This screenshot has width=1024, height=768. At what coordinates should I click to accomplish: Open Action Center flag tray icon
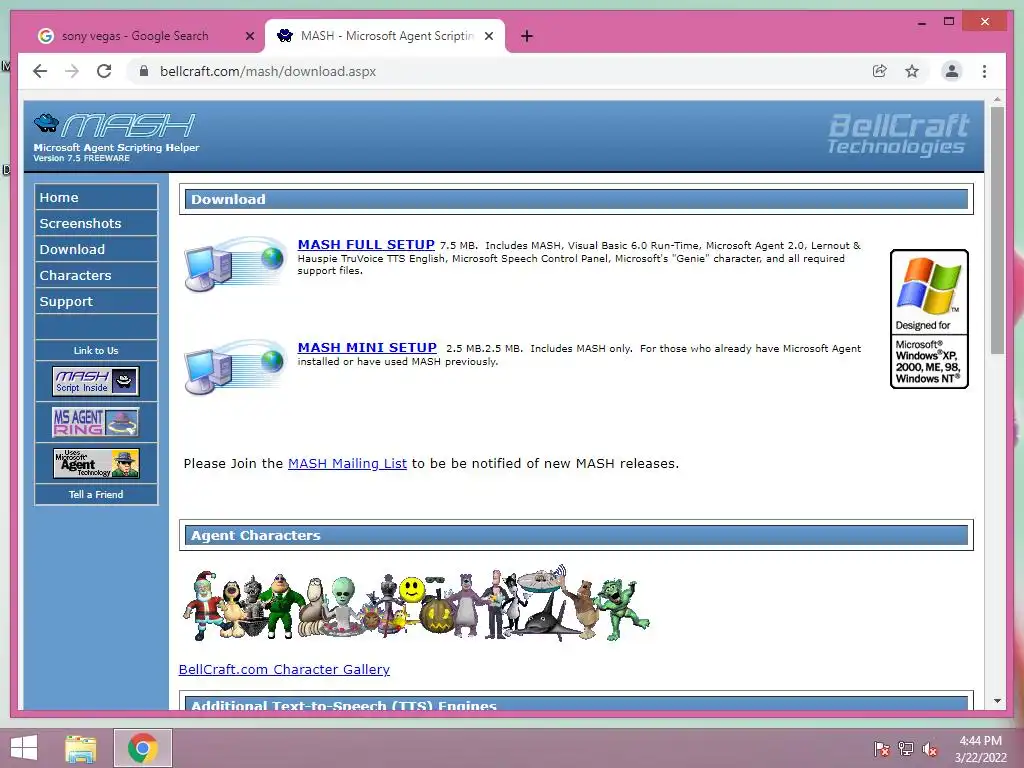(882, 749)
